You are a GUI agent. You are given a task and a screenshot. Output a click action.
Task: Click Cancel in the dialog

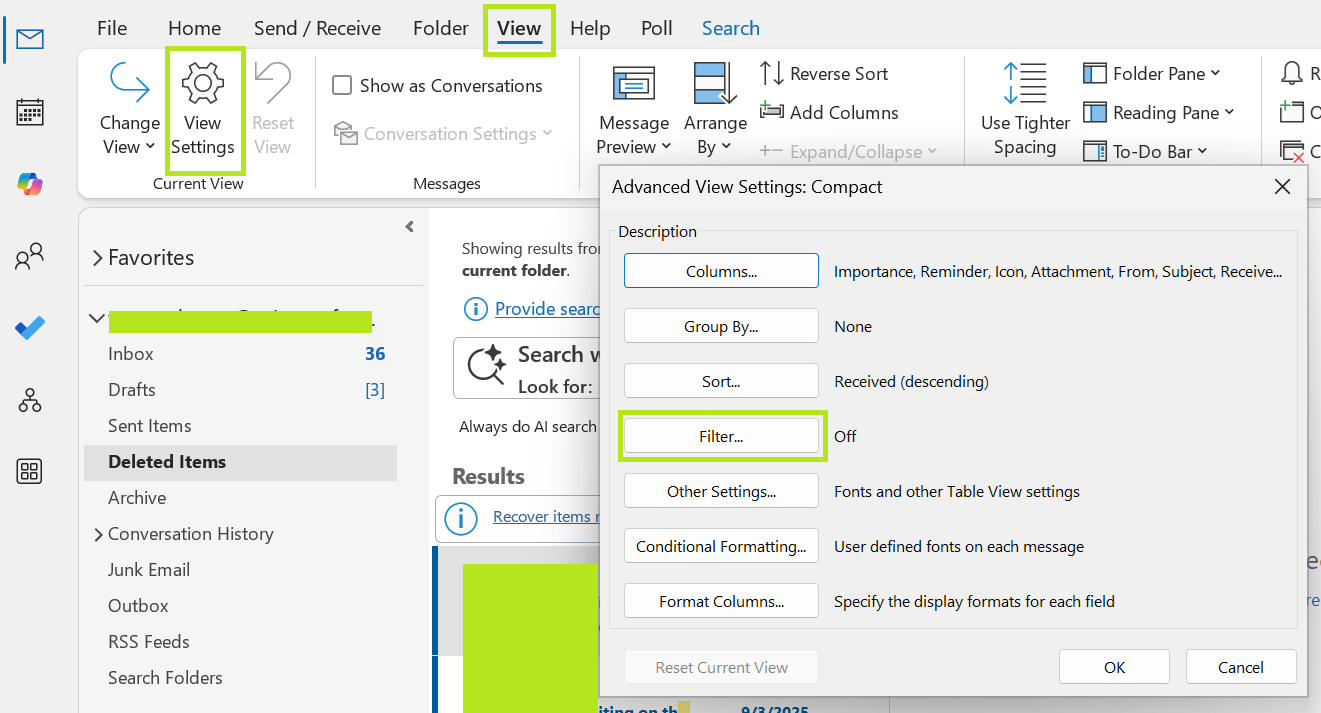point(1241,667)
